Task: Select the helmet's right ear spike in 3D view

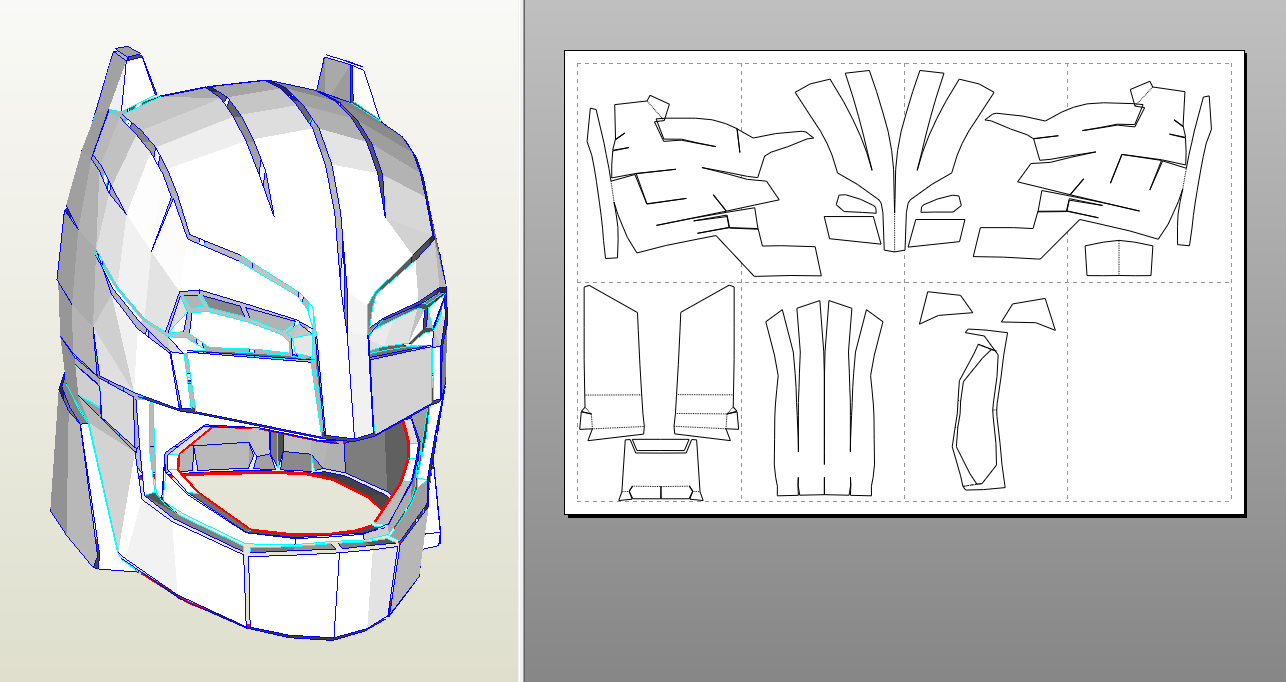Action: (x=347, y=85)
